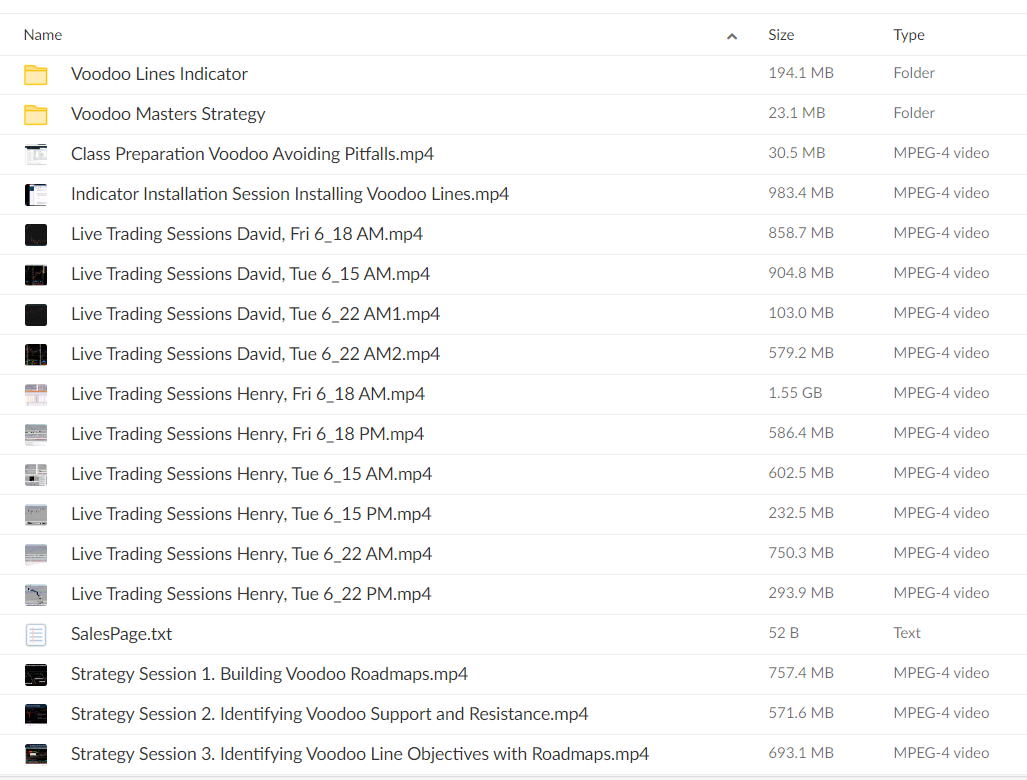
Task: Select Live Trading Sessions David, Tue 6_22 AM1.mp4
Action: pyautogui.click(x=255, y=314)
